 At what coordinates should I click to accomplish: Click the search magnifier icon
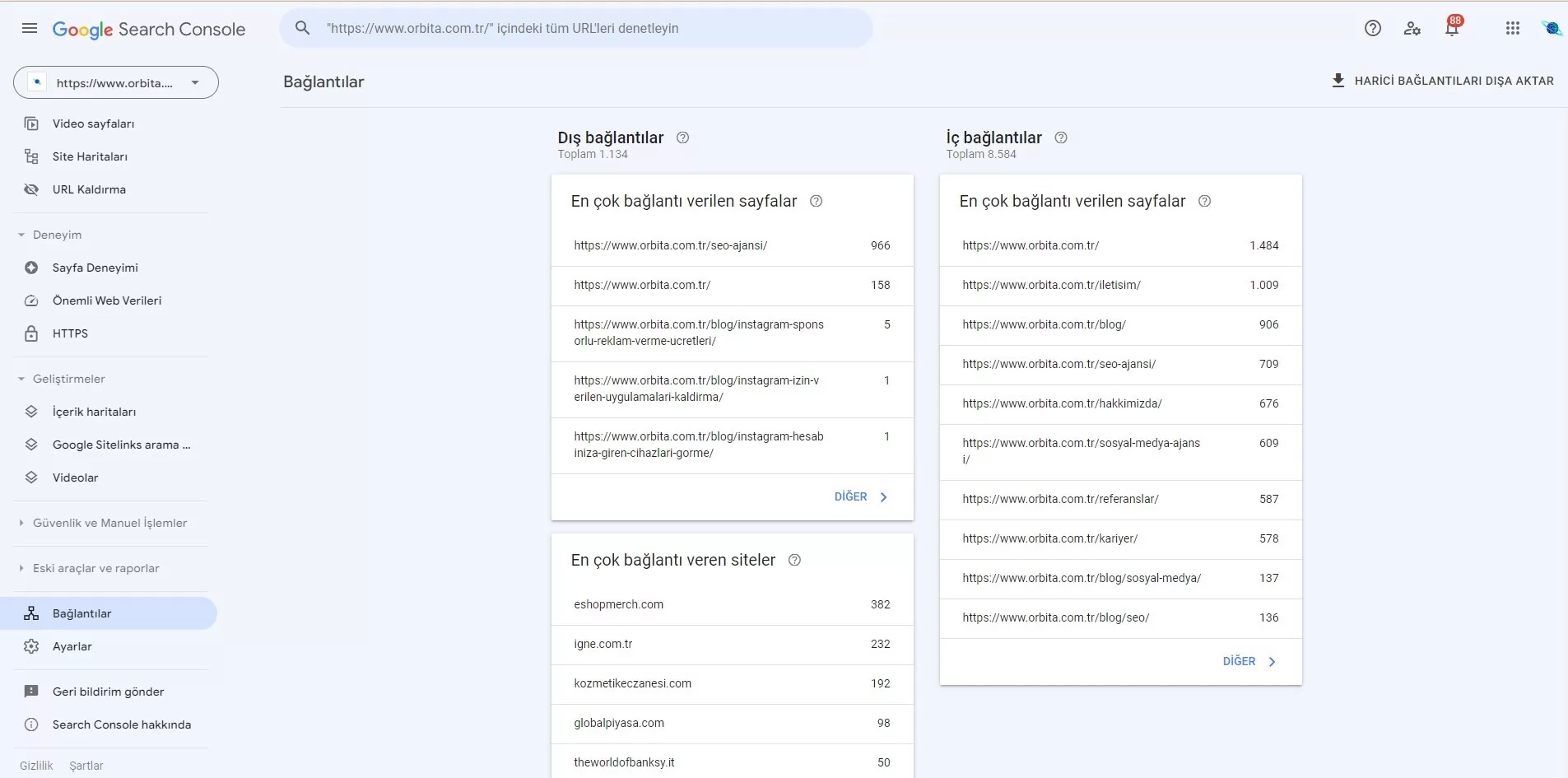[303, 28]
